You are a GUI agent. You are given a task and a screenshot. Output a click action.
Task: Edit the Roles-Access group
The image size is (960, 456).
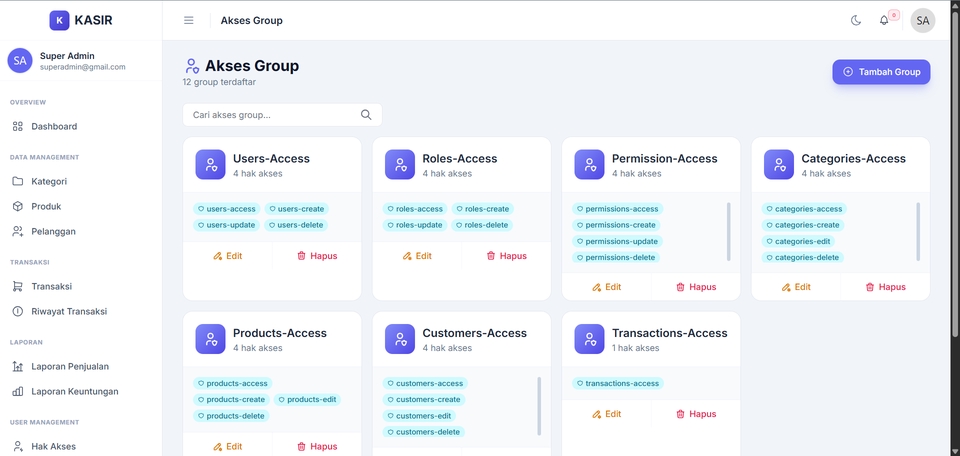click(417, 256)
